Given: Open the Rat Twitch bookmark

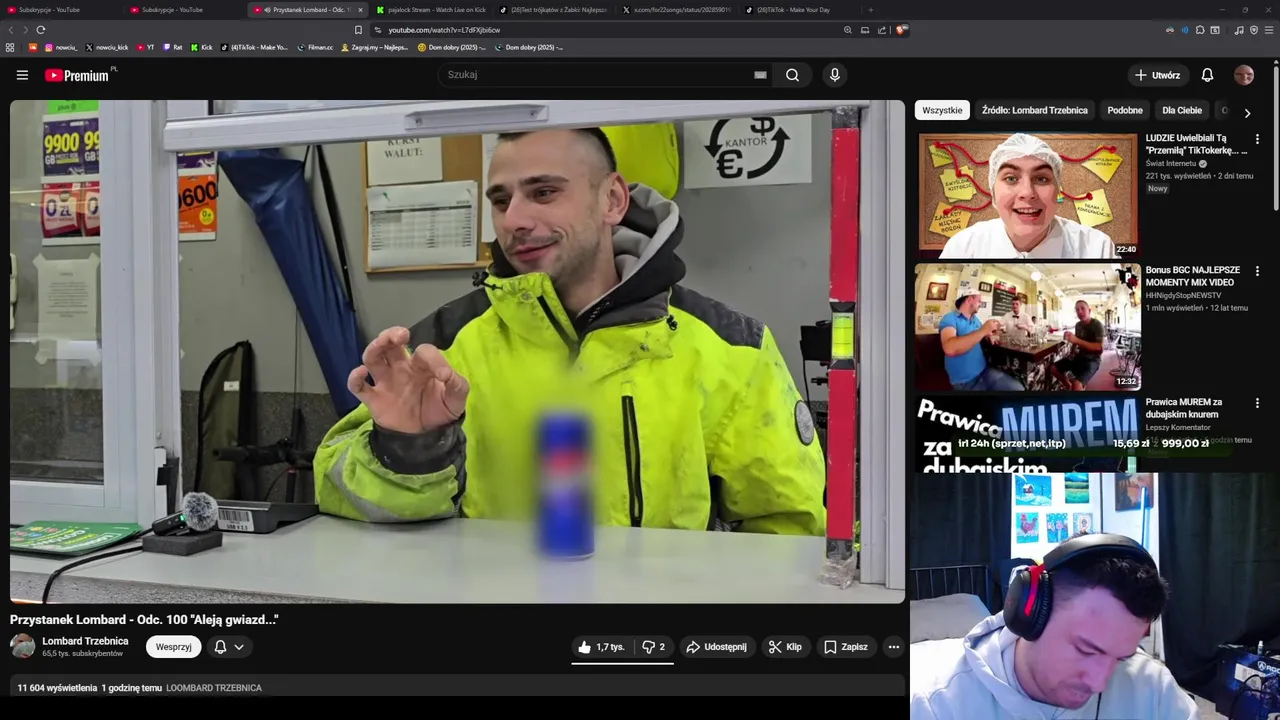Looking at the screenshot, I should pyautogui.click(x=173, y=47).
